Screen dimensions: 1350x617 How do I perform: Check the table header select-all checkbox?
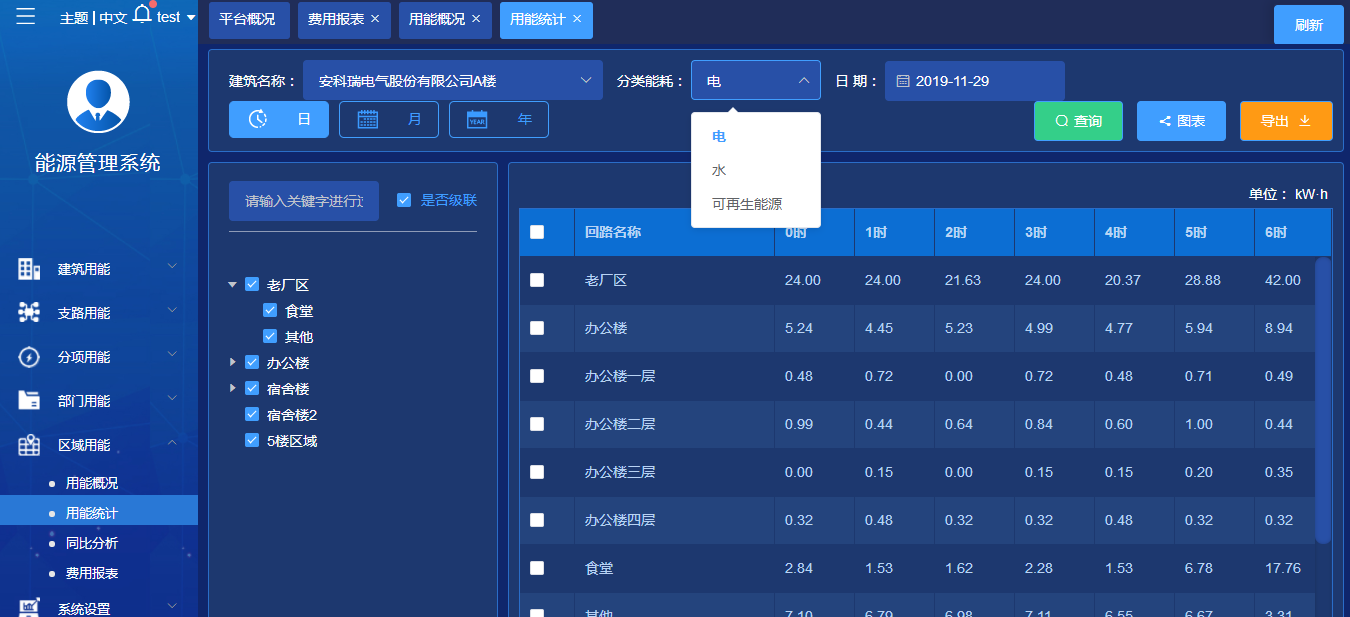tap(537, 232)
